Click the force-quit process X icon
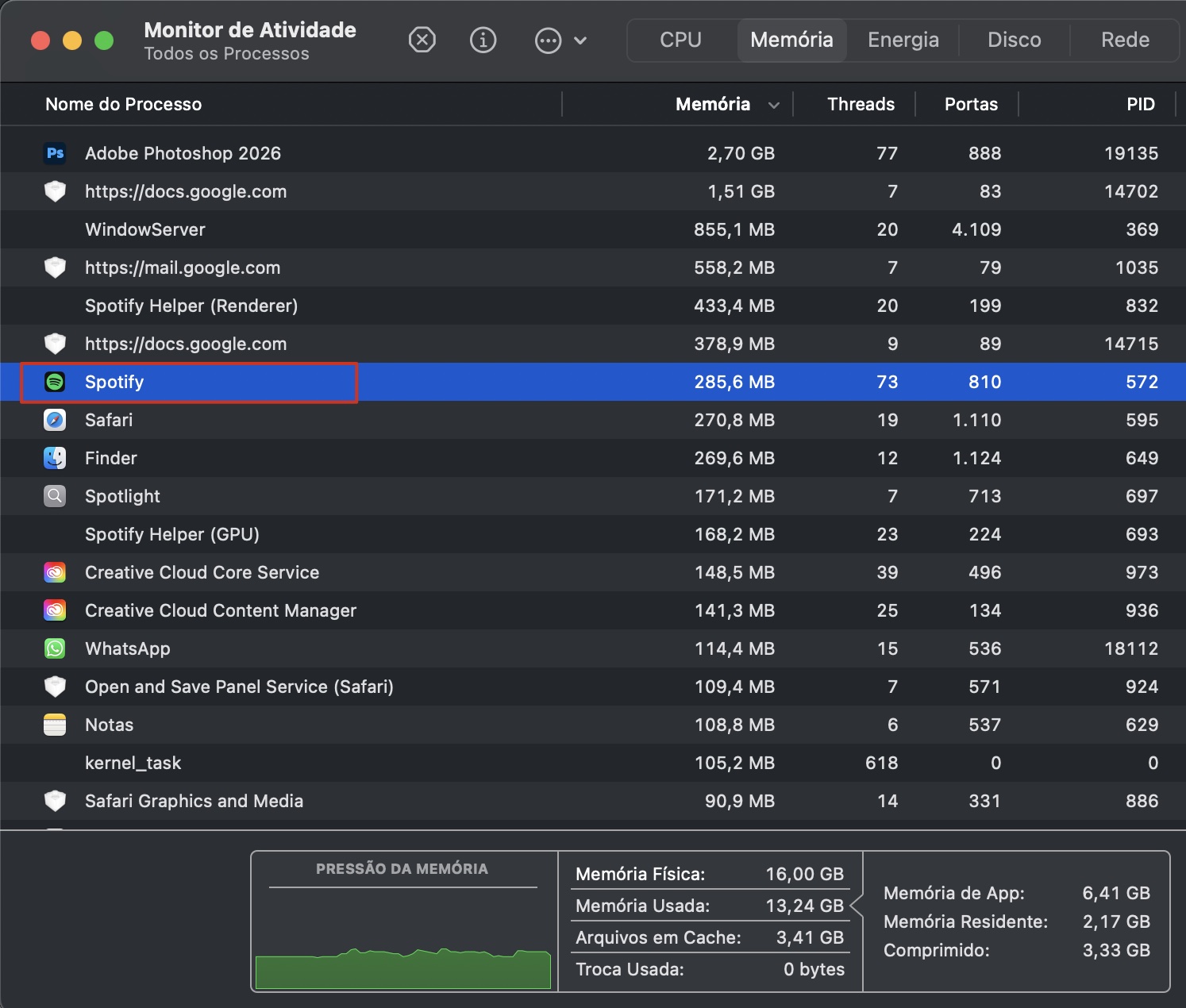Screen dimensions: 1186x1008 (x=422, y=39)
